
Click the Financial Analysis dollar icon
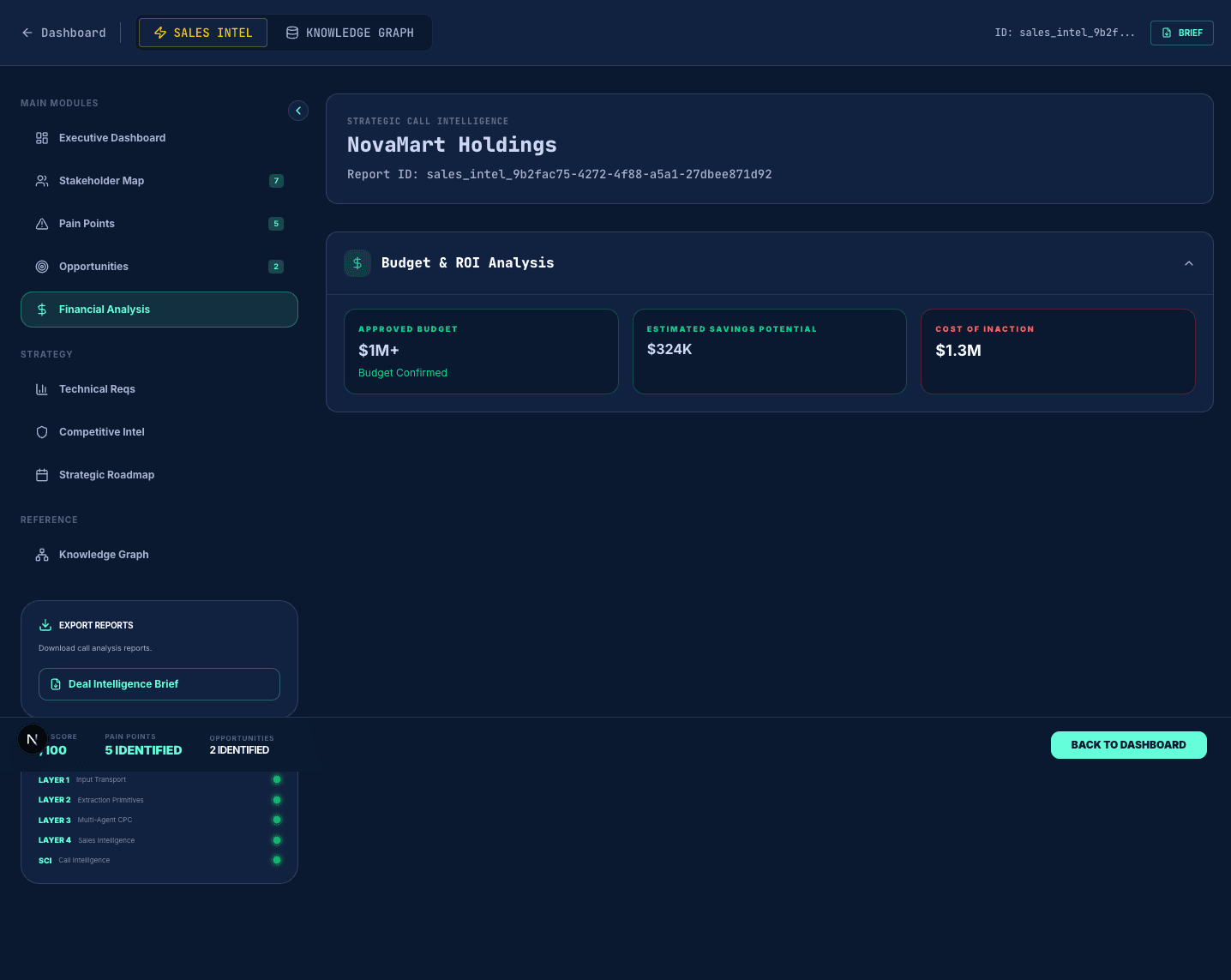point(42,310)
